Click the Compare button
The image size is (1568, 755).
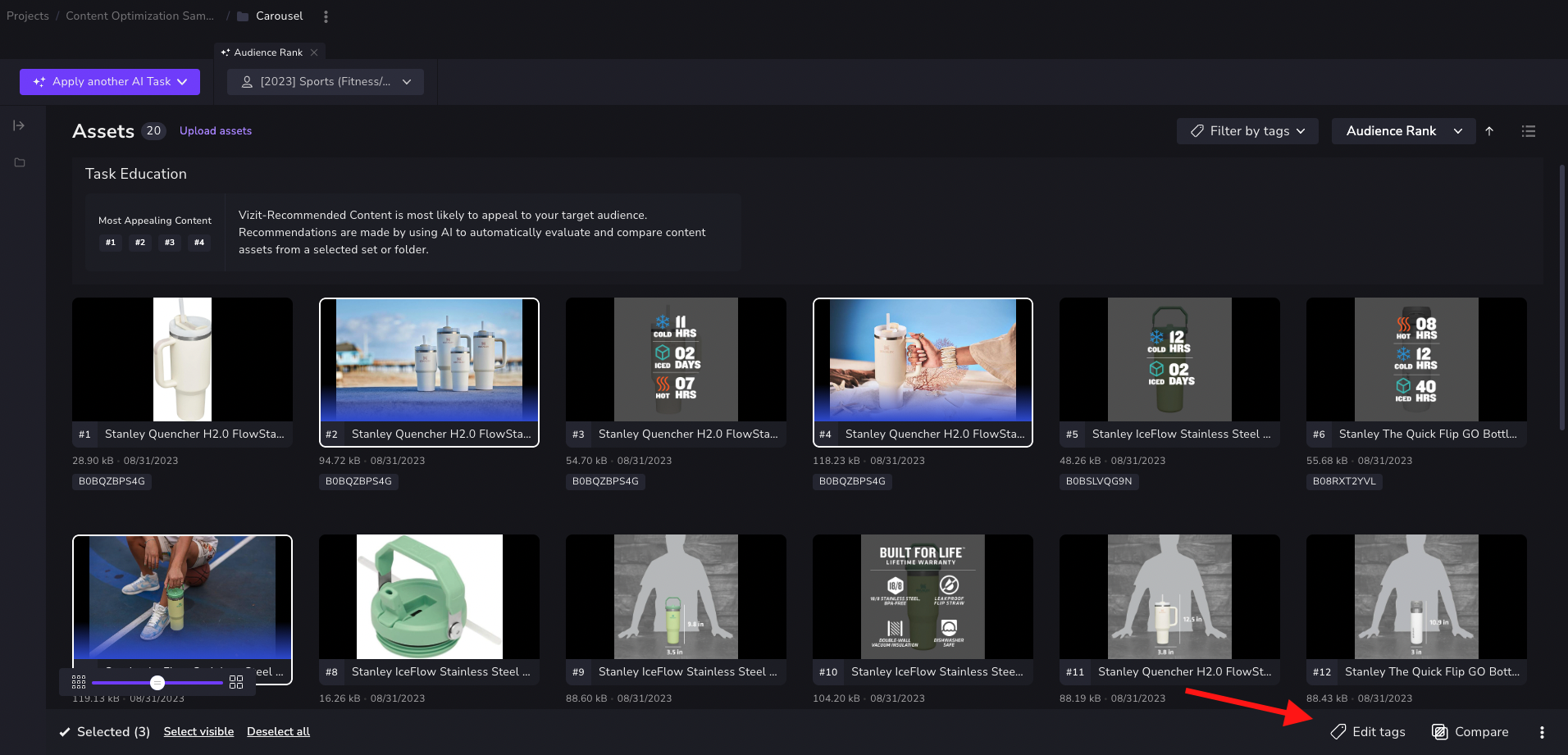point(1470,732)
